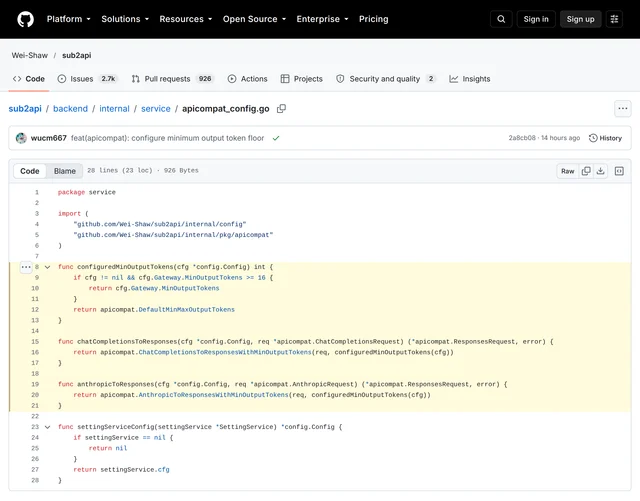Open the line 8 three-dot actions menu
This screenshot has width=640, height=501.
[x=26, y=267]
